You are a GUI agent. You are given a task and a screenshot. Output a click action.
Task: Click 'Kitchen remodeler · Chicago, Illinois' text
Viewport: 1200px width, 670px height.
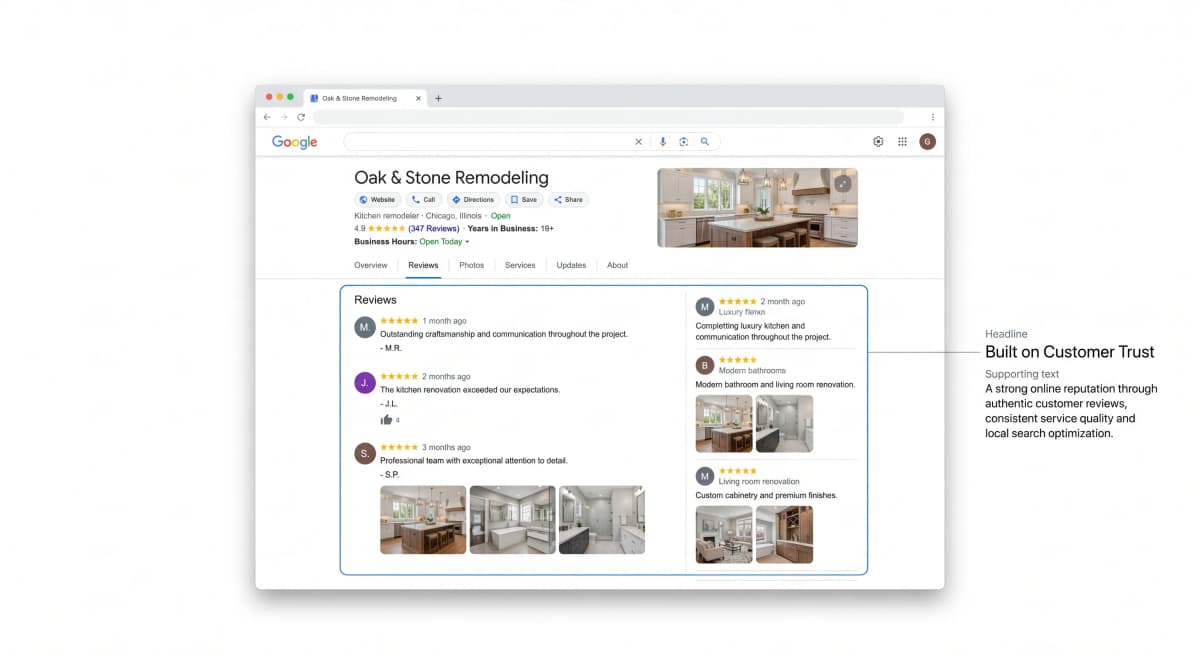point(418,216)
